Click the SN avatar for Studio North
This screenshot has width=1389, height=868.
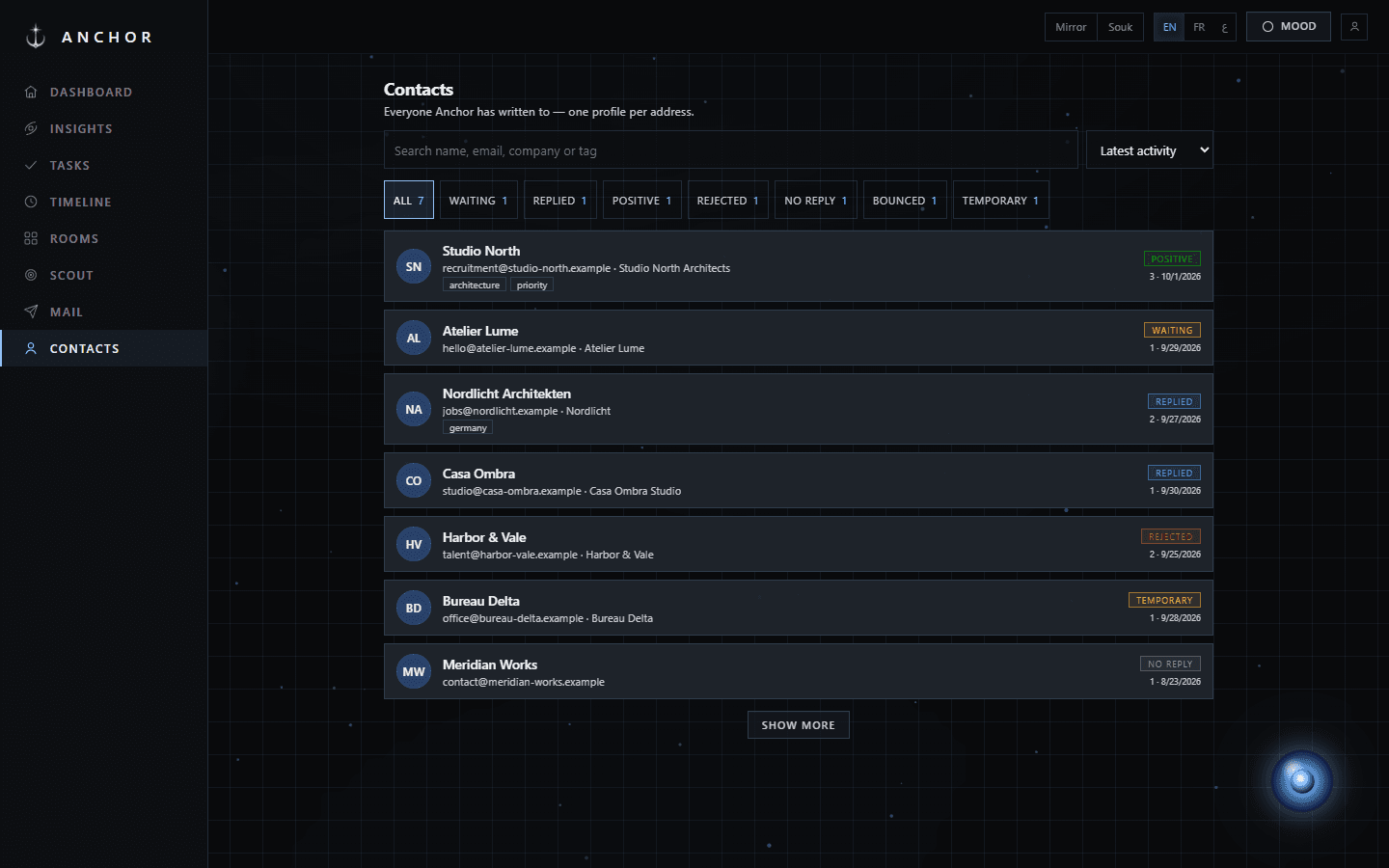coord(414,267)
